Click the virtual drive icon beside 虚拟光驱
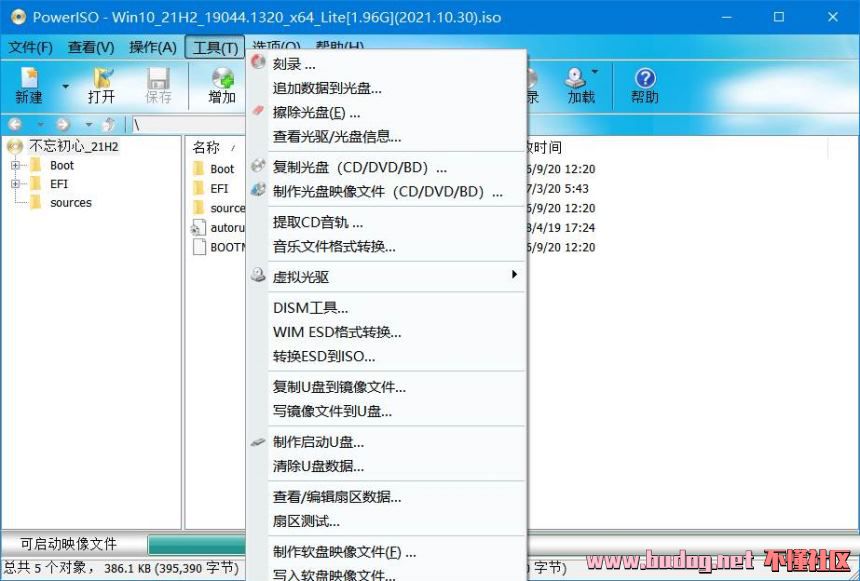 coord(258,275)
